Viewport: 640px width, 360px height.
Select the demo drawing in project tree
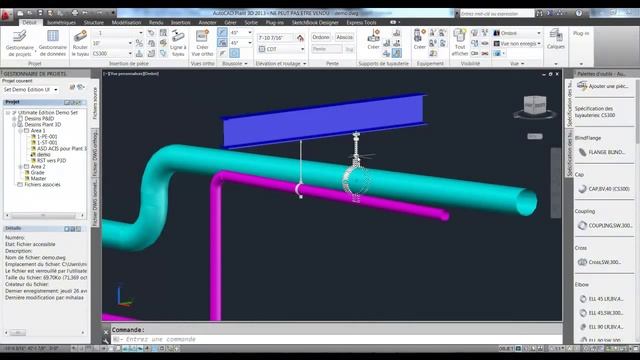click(43, 155)
